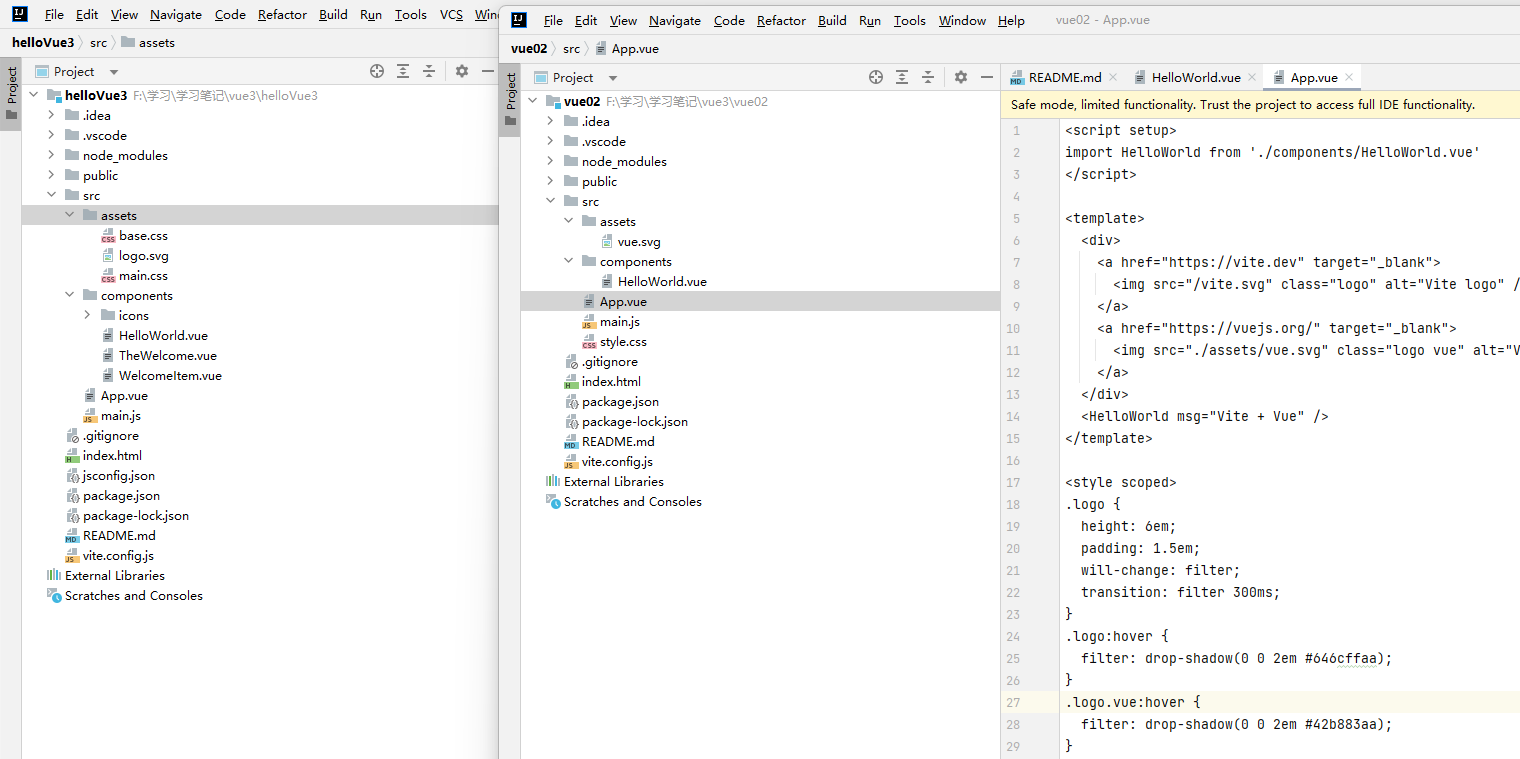This screenshot has width=1520, height=759.
Task: Close the App.vue editor tab
Action: pos(1349,77)
